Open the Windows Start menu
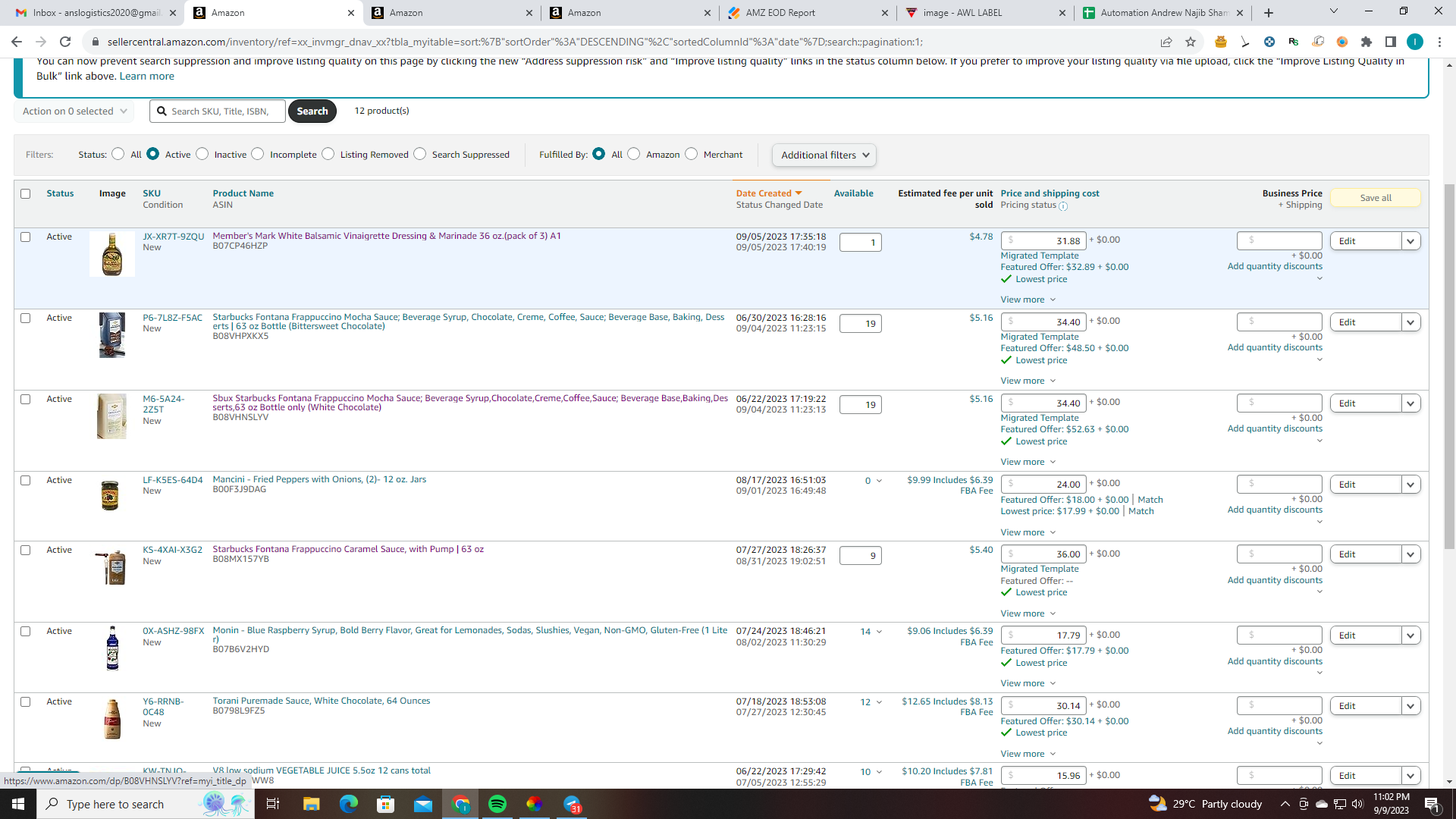The height and width of the screenshot is (819, 1456). (18, 804)
